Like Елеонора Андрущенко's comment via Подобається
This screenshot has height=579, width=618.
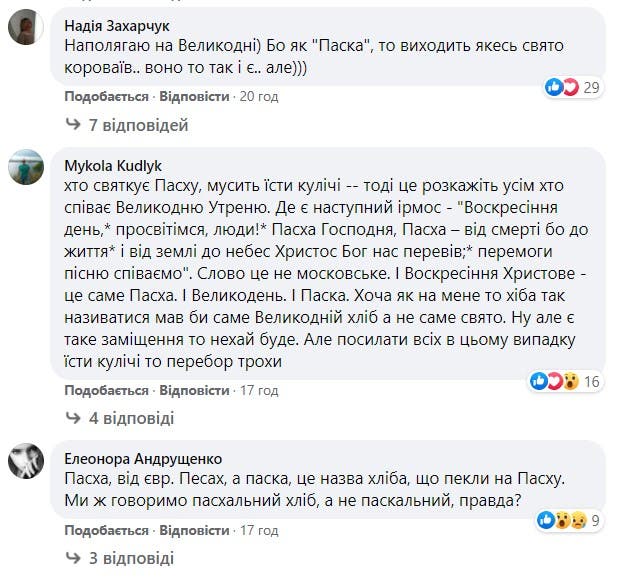coord(105,528)
